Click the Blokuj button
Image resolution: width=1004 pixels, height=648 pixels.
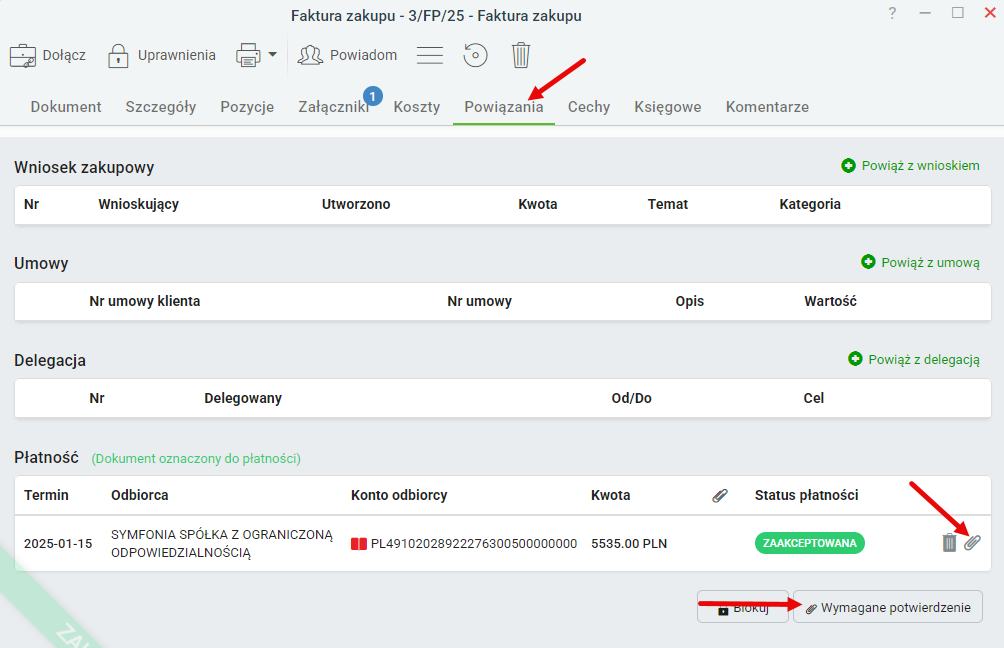(x=743, y=607)
